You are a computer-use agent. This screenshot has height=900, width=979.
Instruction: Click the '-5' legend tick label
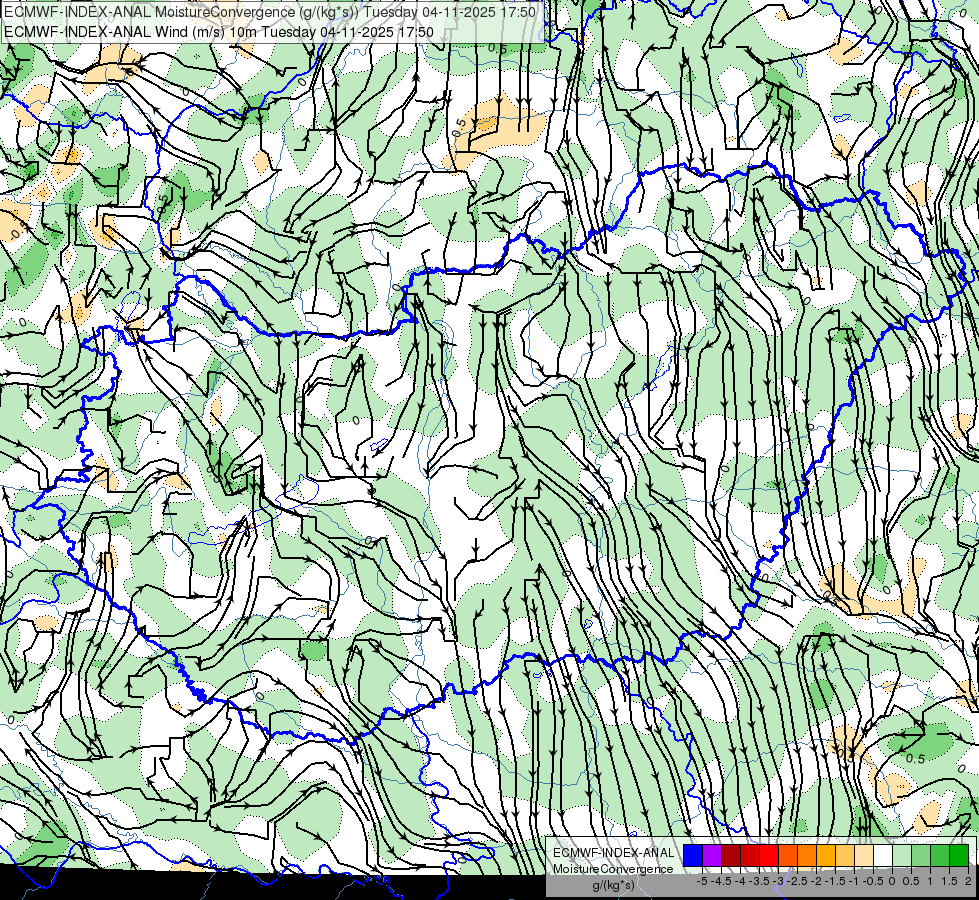[702, 881]
